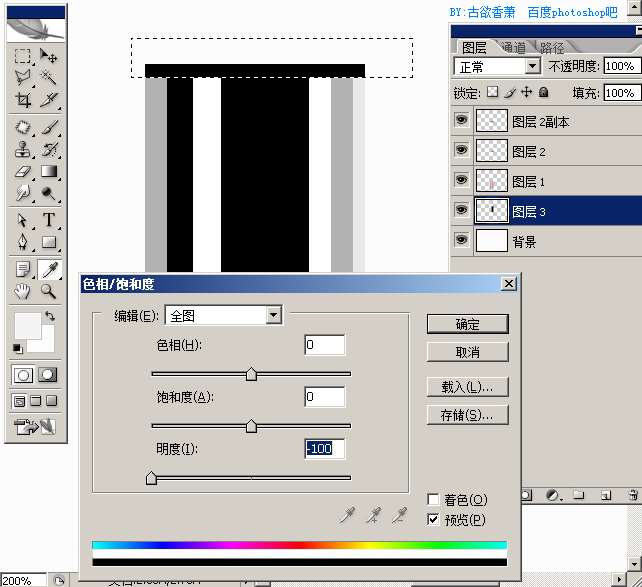The width and height of the screenshot is (642, 587).
Task: Hide the 图层 2 layer
Action: (x=461, y=150)
